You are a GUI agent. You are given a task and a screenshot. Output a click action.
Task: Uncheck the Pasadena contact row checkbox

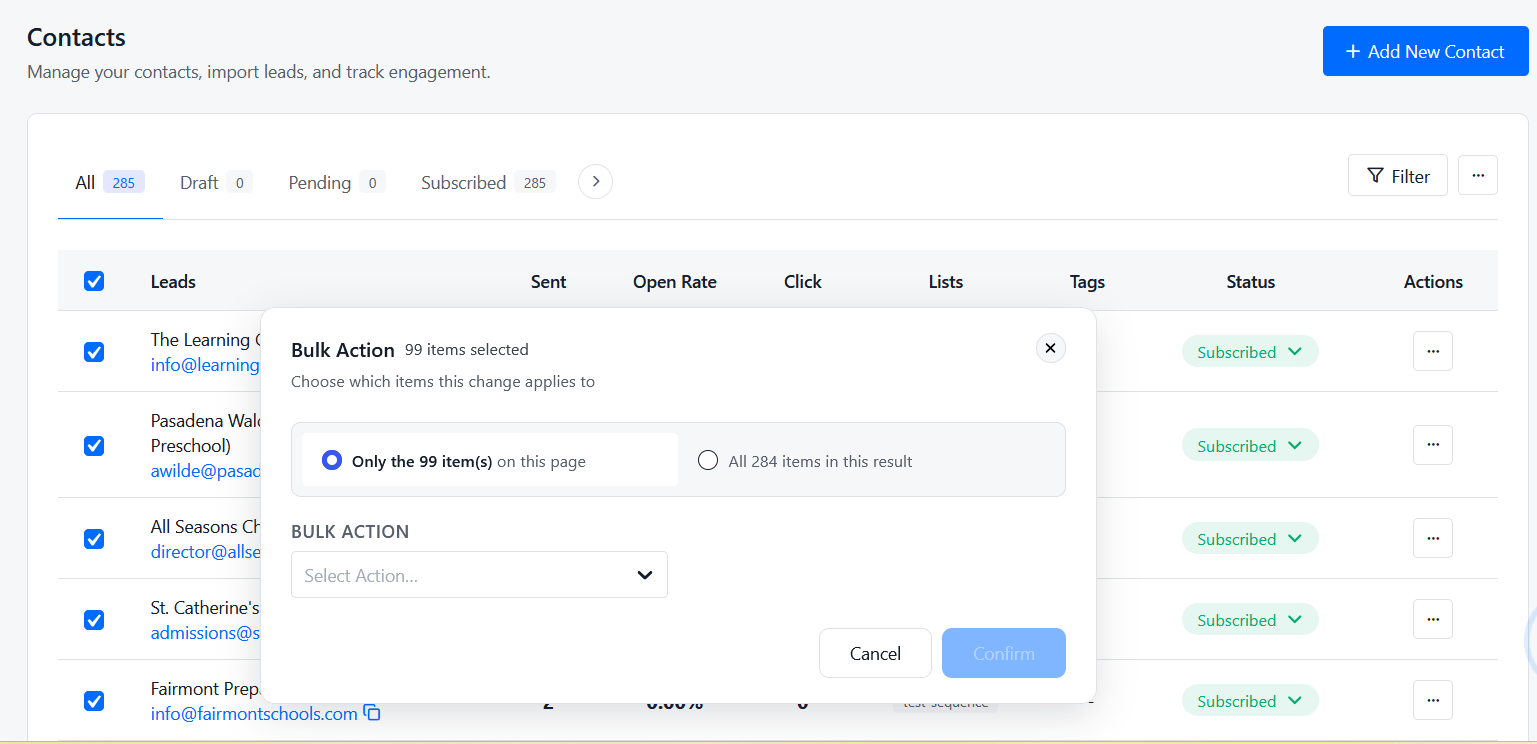click(x=94, y=445)
